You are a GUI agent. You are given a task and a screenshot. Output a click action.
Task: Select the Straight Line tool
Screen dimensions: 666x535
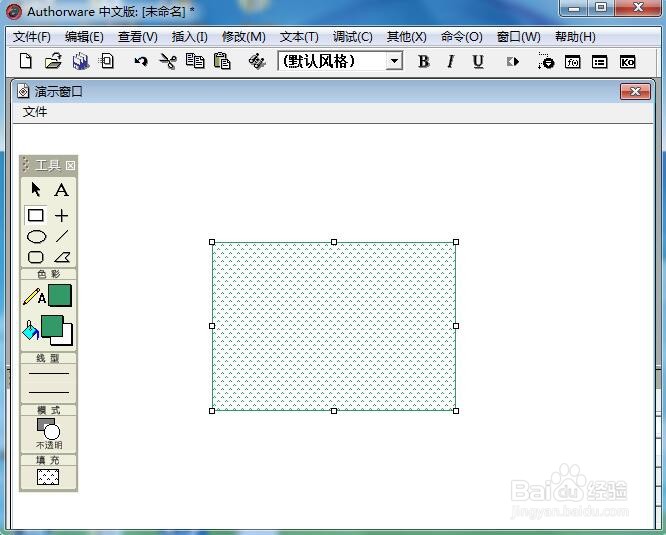coord(62,215)
